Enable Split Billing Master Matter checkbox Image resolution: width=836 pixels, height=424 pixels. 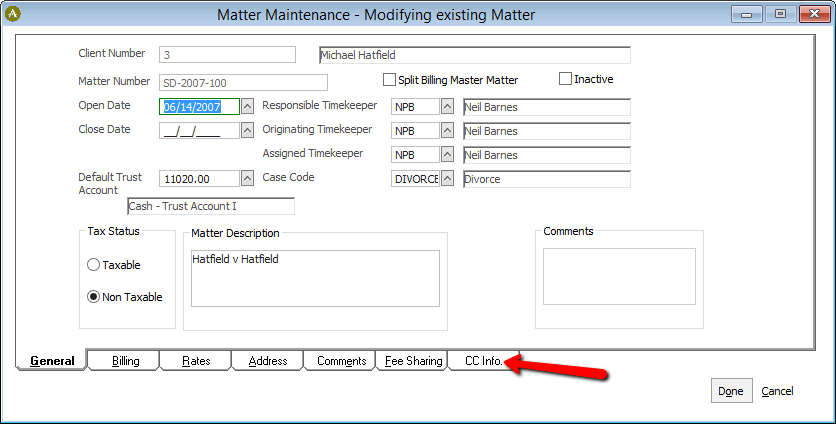[389, 79]
